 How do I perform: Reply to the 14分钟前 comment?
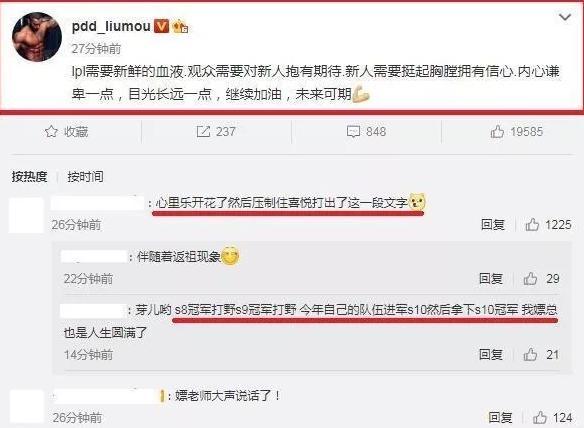[x=491, y=355]
